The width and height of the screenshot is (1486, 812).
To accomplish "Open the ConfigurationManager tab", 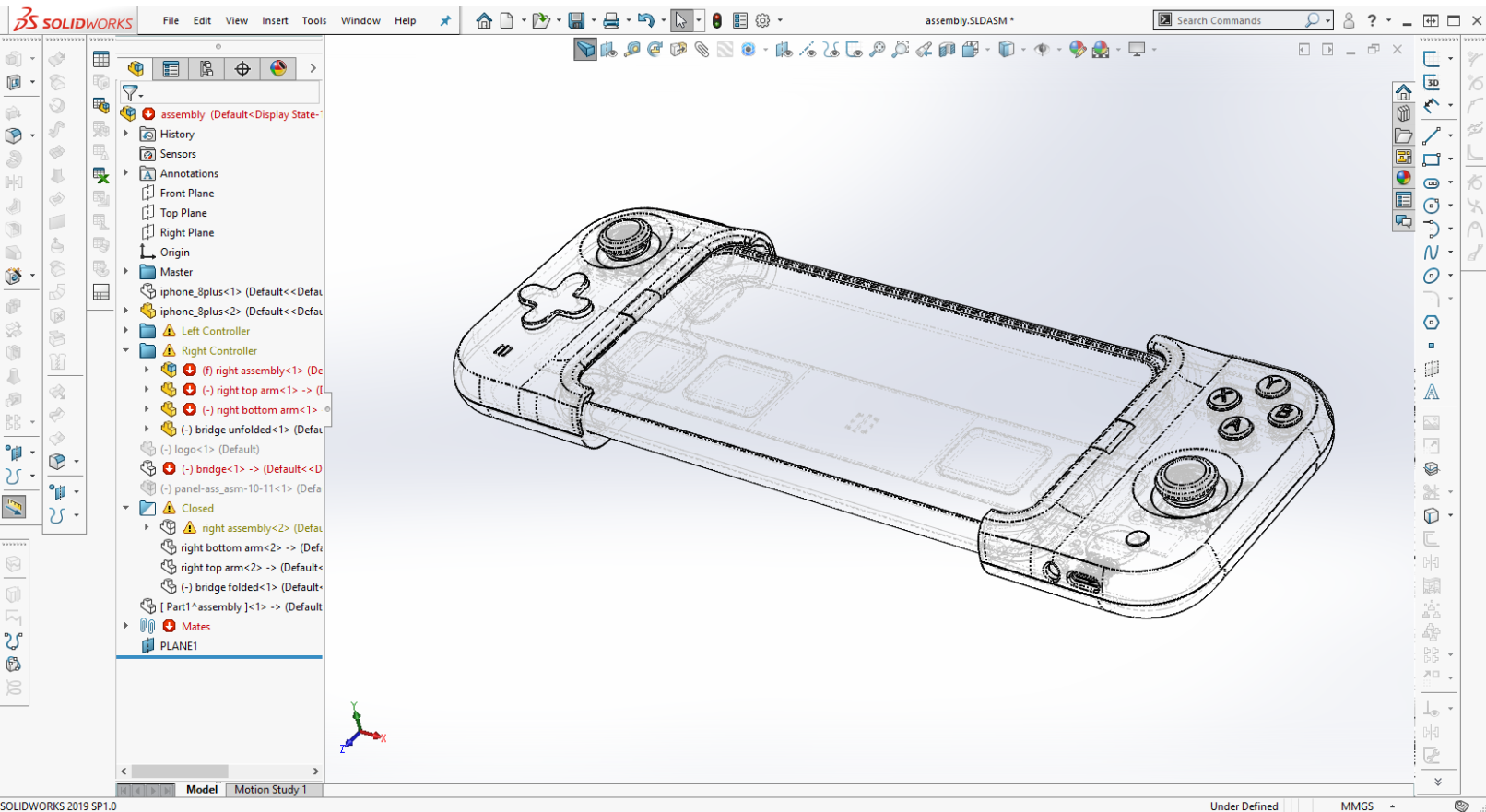I will pyautogui.click(x=206, y=68).
